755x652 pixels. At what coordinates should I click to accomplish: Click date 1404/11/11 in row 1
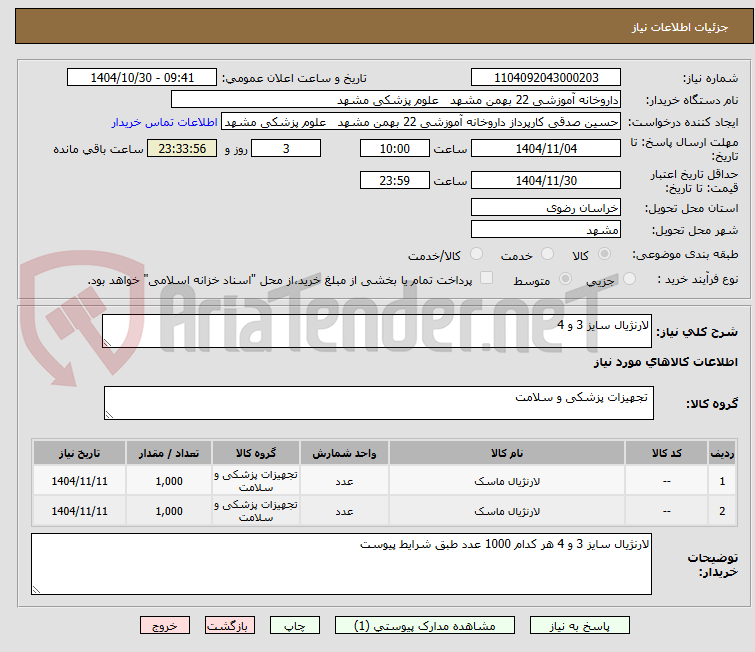[x=79, y=481]
